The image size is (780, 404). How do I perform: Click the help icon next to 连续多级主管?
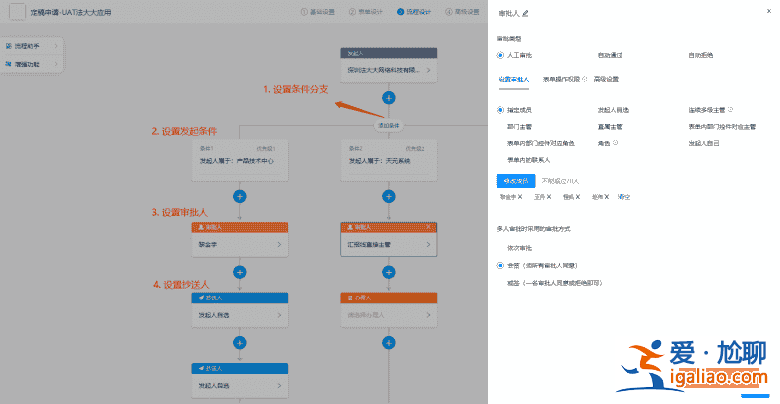point(730,109)
